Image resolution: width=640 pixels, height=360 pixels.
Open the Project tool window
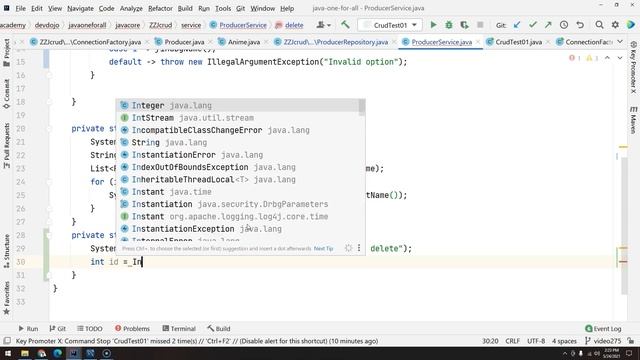[7, 52]
